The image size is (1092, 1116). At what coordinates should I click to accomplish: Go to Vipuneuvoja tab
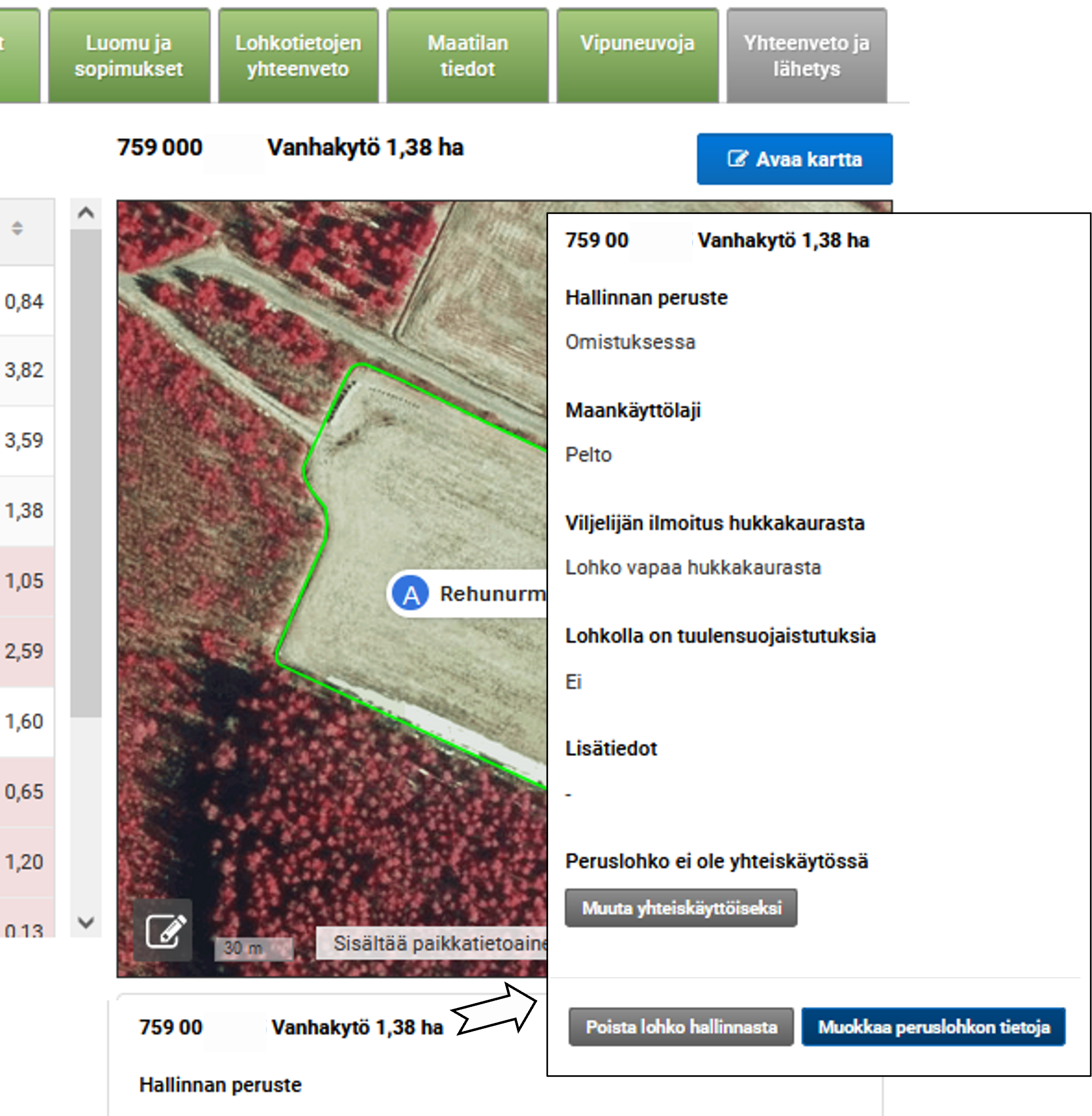pos(637,56)
